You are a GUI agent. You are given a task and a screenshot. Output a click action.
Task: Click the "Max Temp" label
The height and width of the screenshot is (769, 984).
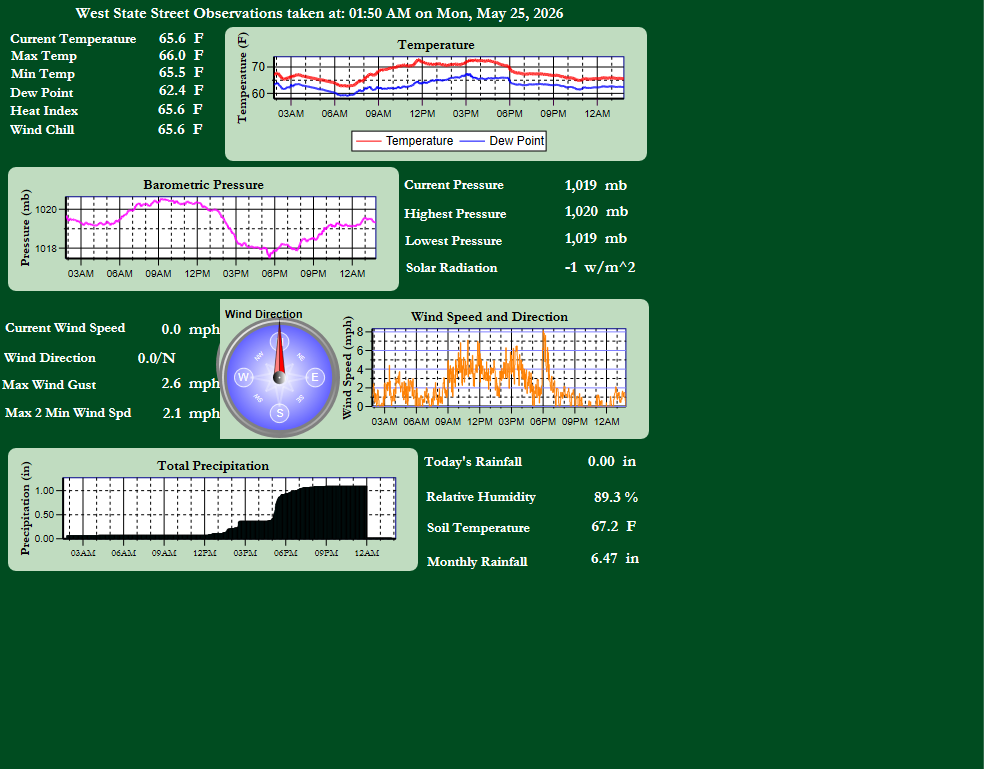[44, 56]
